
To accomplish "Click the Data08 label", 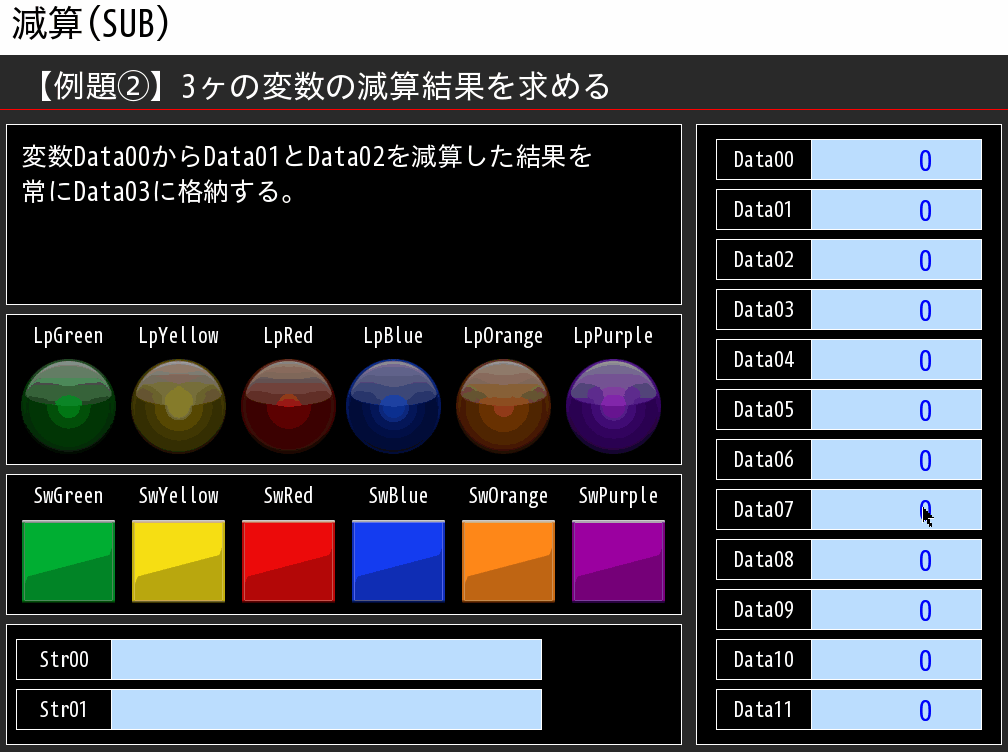I will [764, 560].
